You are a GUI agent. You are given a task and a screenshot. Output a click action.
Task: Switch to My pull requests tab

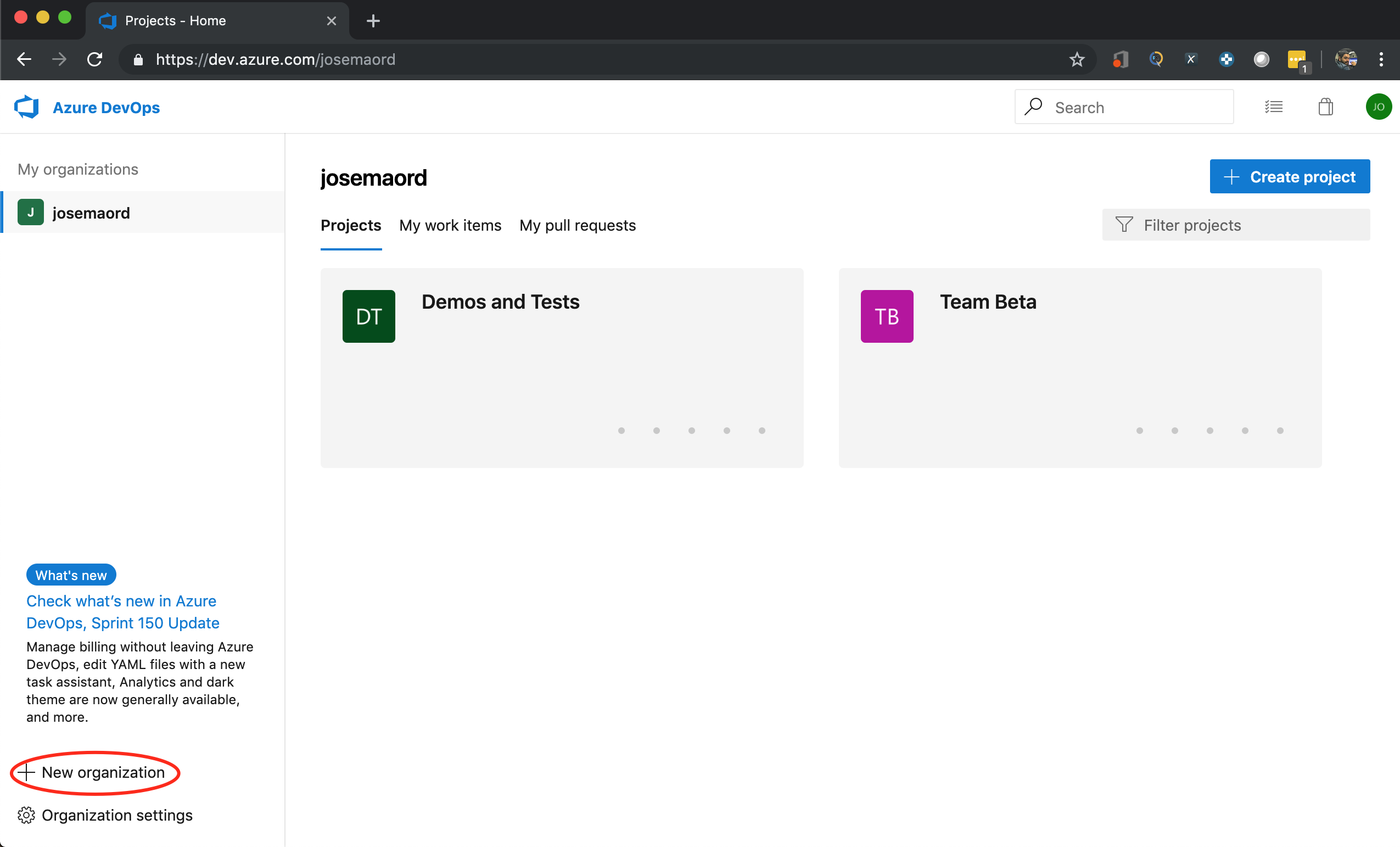click(x=577, y=225)
